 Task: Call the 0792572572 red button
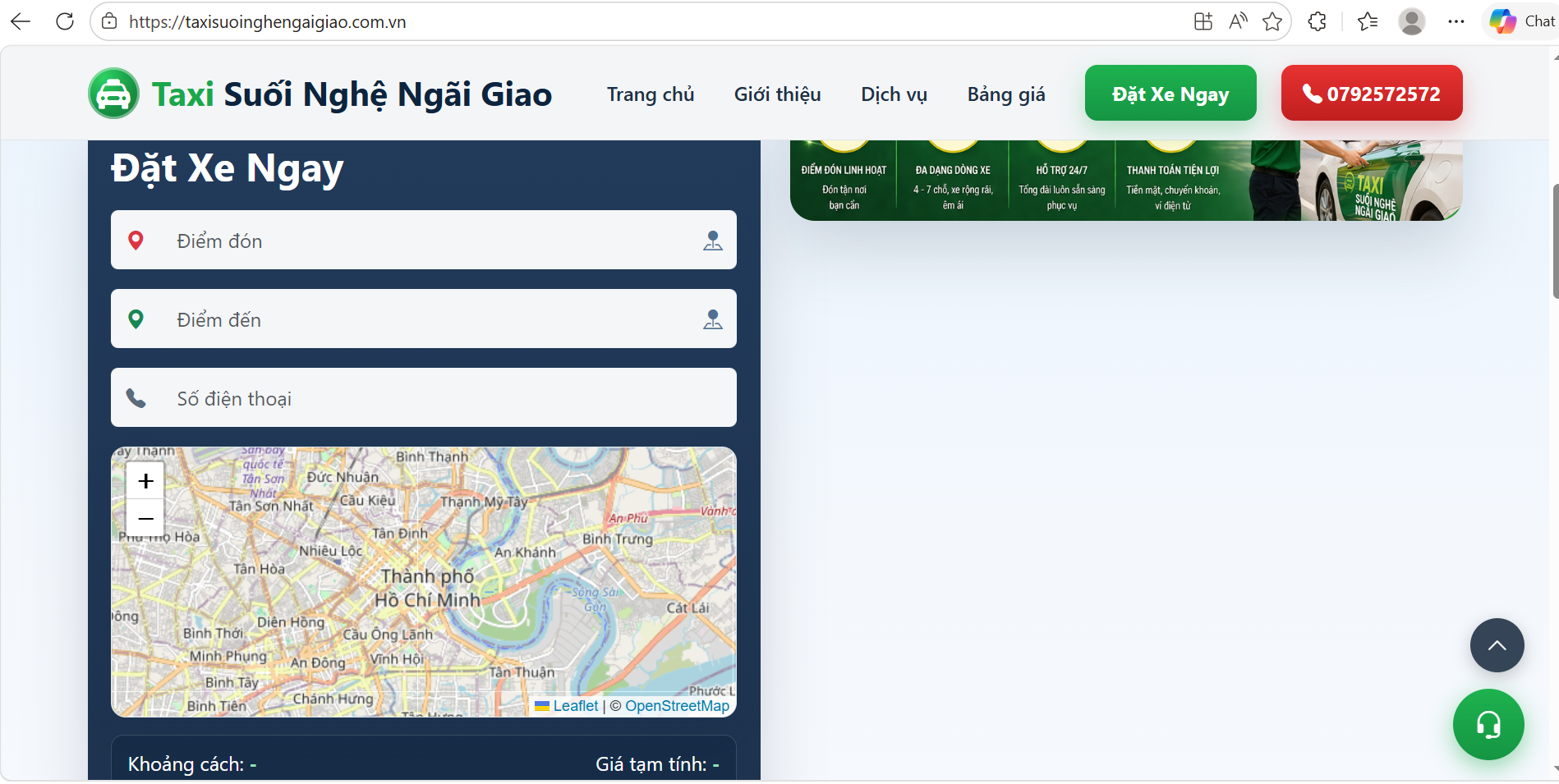(1372, 93)
